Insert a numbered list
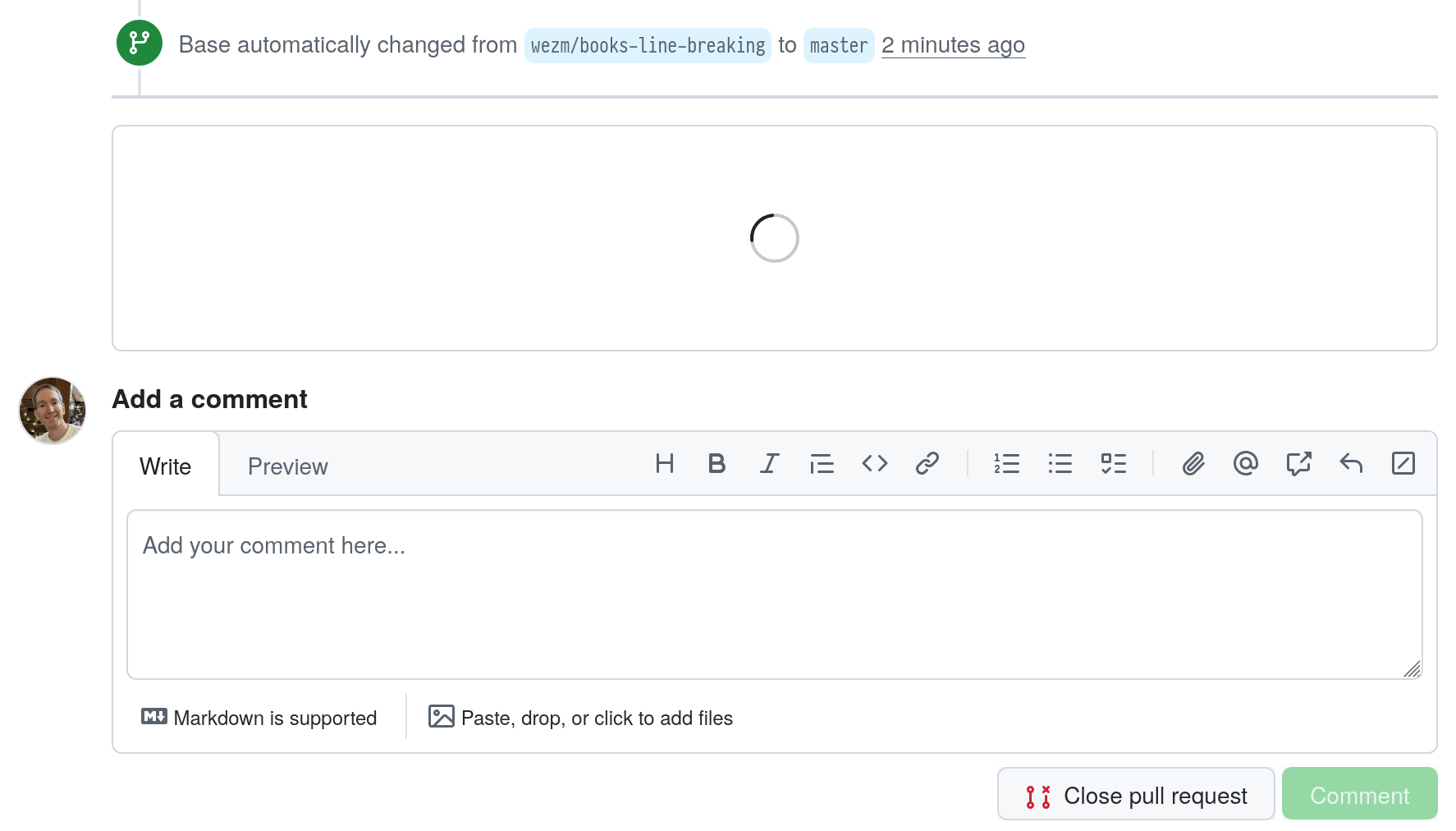Image resolution: width=1456 pixels, height=831 pixels. [x=1006, y=464]
